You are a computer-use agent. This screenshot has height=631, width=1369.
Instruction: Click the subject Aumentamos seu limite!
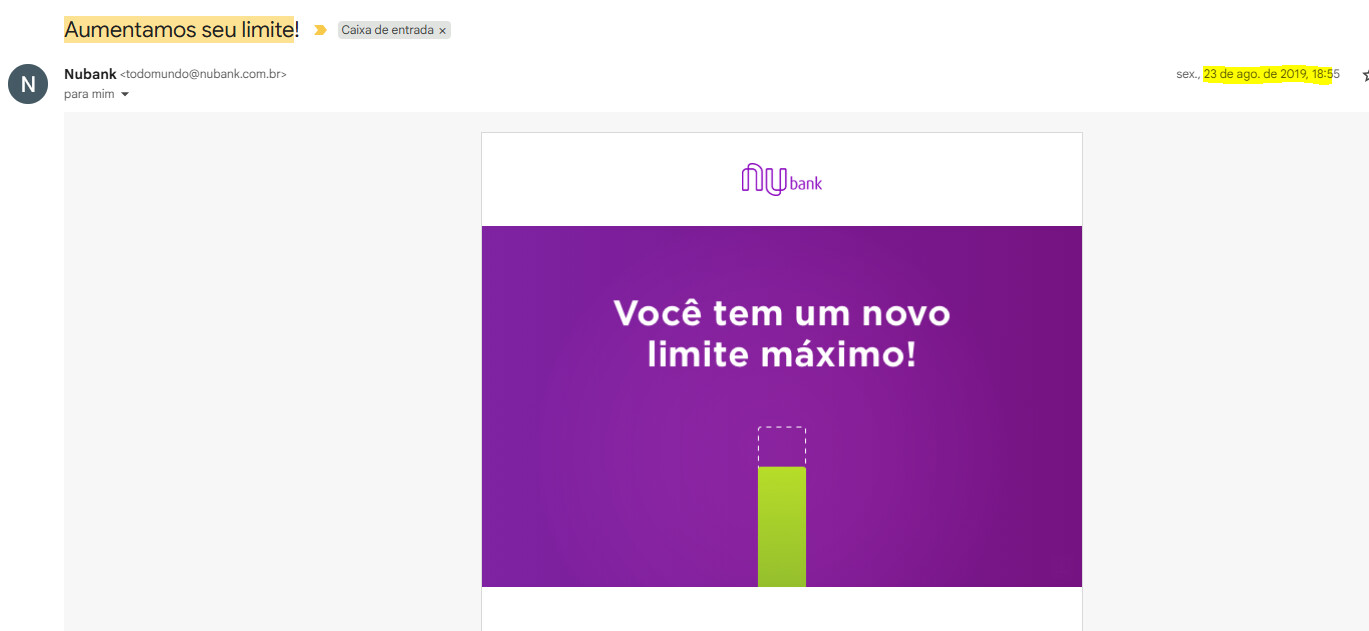tap(181, 30)
